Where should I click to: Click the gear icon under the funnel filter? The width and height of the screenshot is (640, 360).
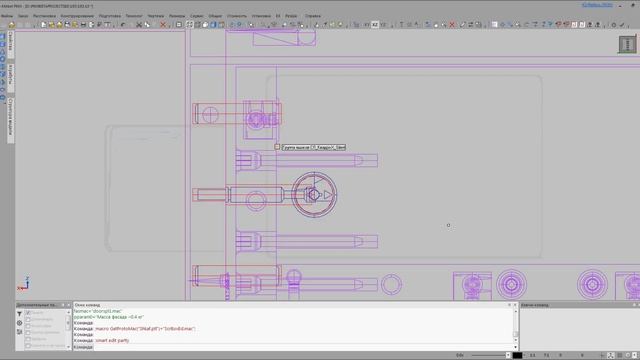tap(19, 323)
